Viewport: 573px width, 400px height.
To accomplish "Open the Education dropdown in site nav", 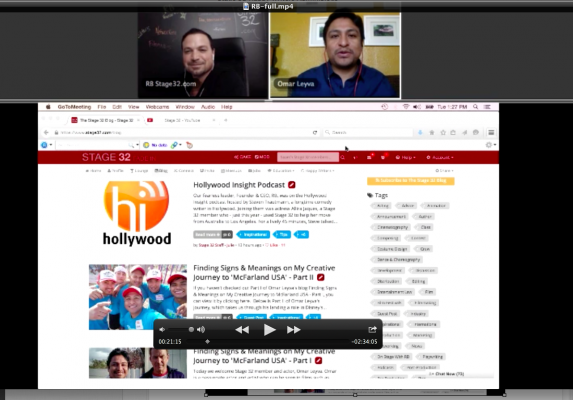I will pyautogui.click(x=281, y=171).
